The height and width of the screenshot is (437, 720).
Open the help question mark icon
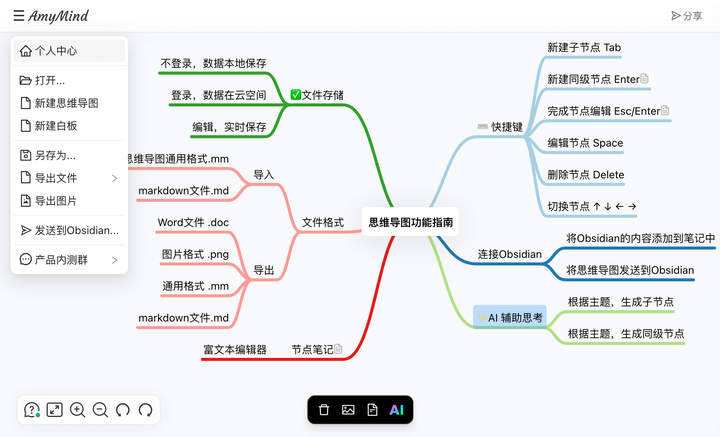(32, 409)
